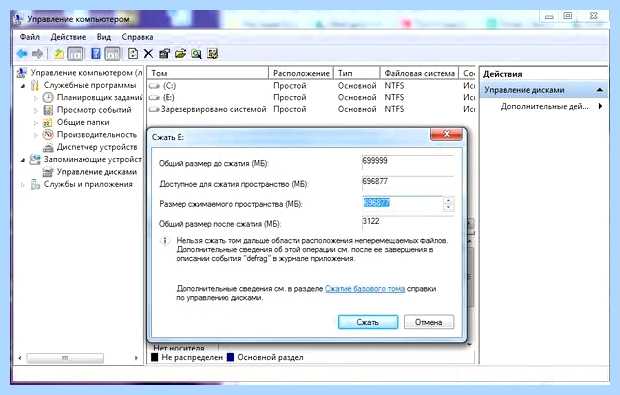
Task: Select Управление дисками in the tree
Action: (x=96, y=172)
